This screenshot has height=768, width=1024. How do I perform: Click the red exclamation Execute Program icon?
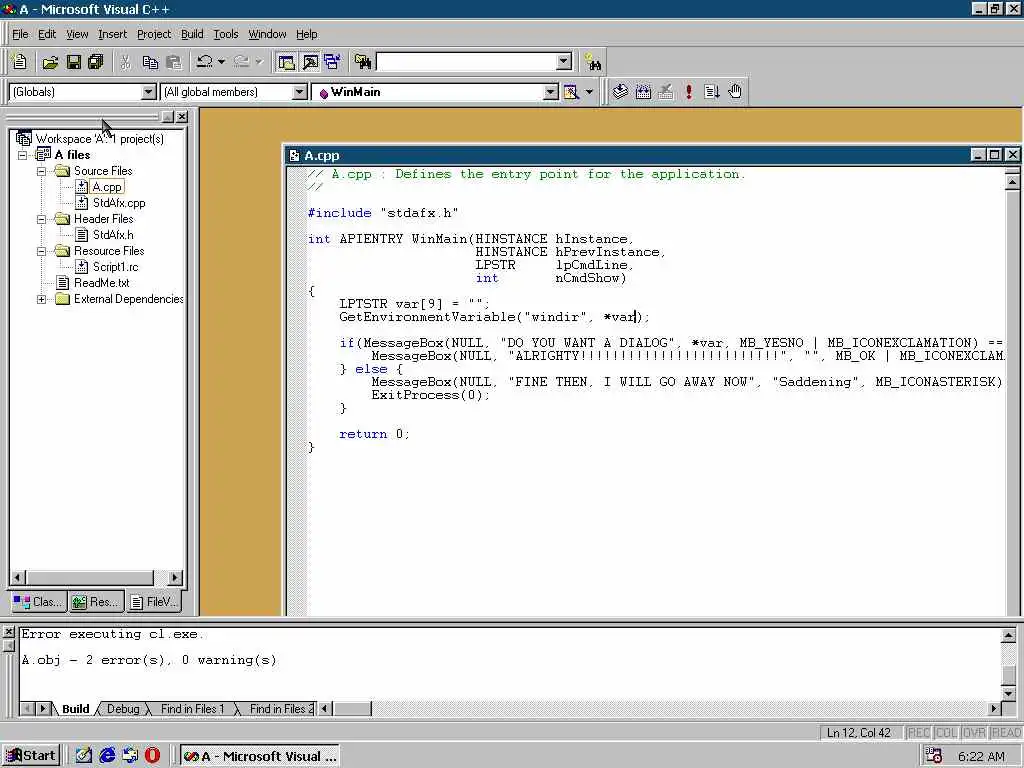click(688, 92)
